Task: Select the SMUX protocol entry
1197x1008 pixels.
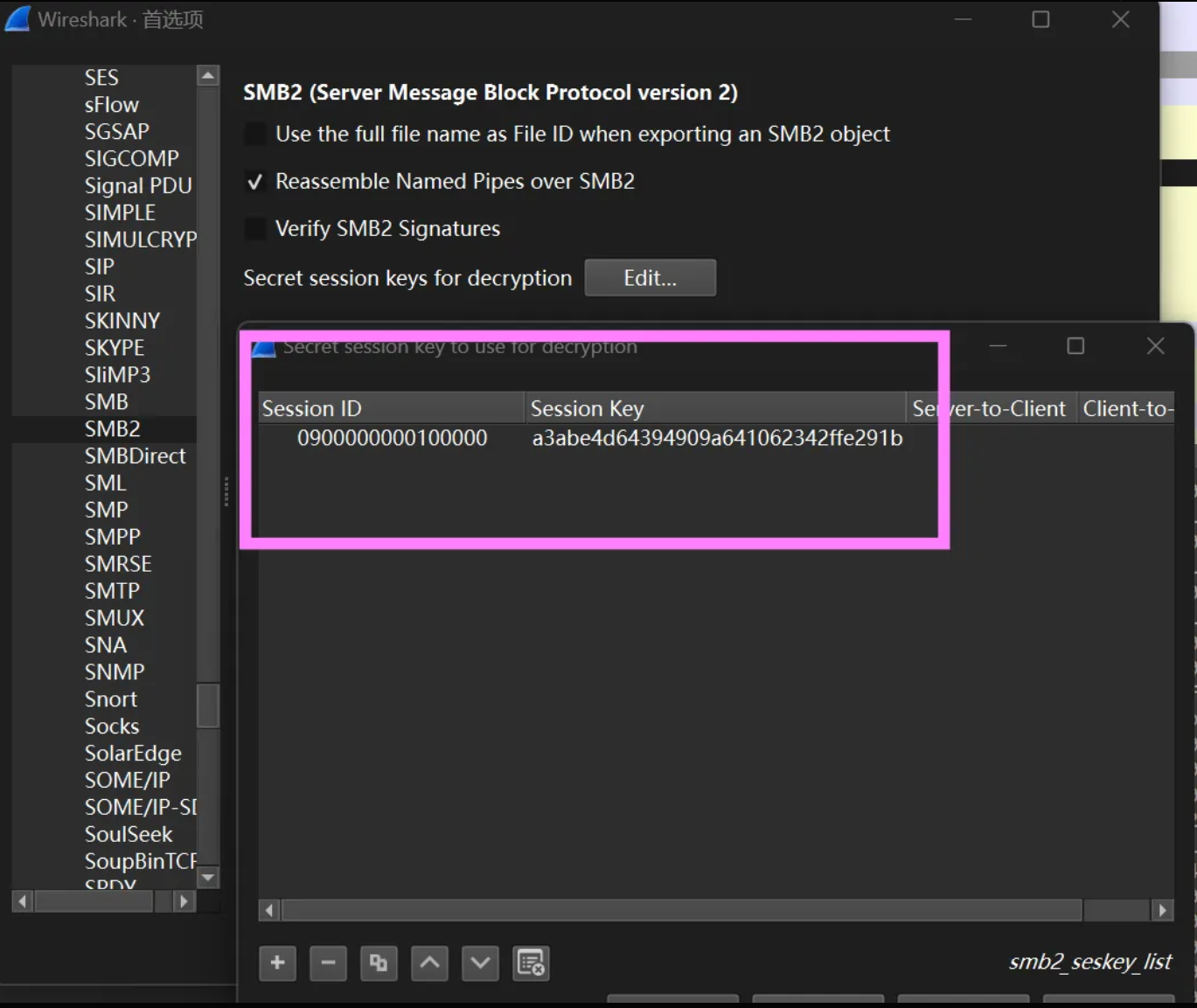Action: click(x=114, y=618)
